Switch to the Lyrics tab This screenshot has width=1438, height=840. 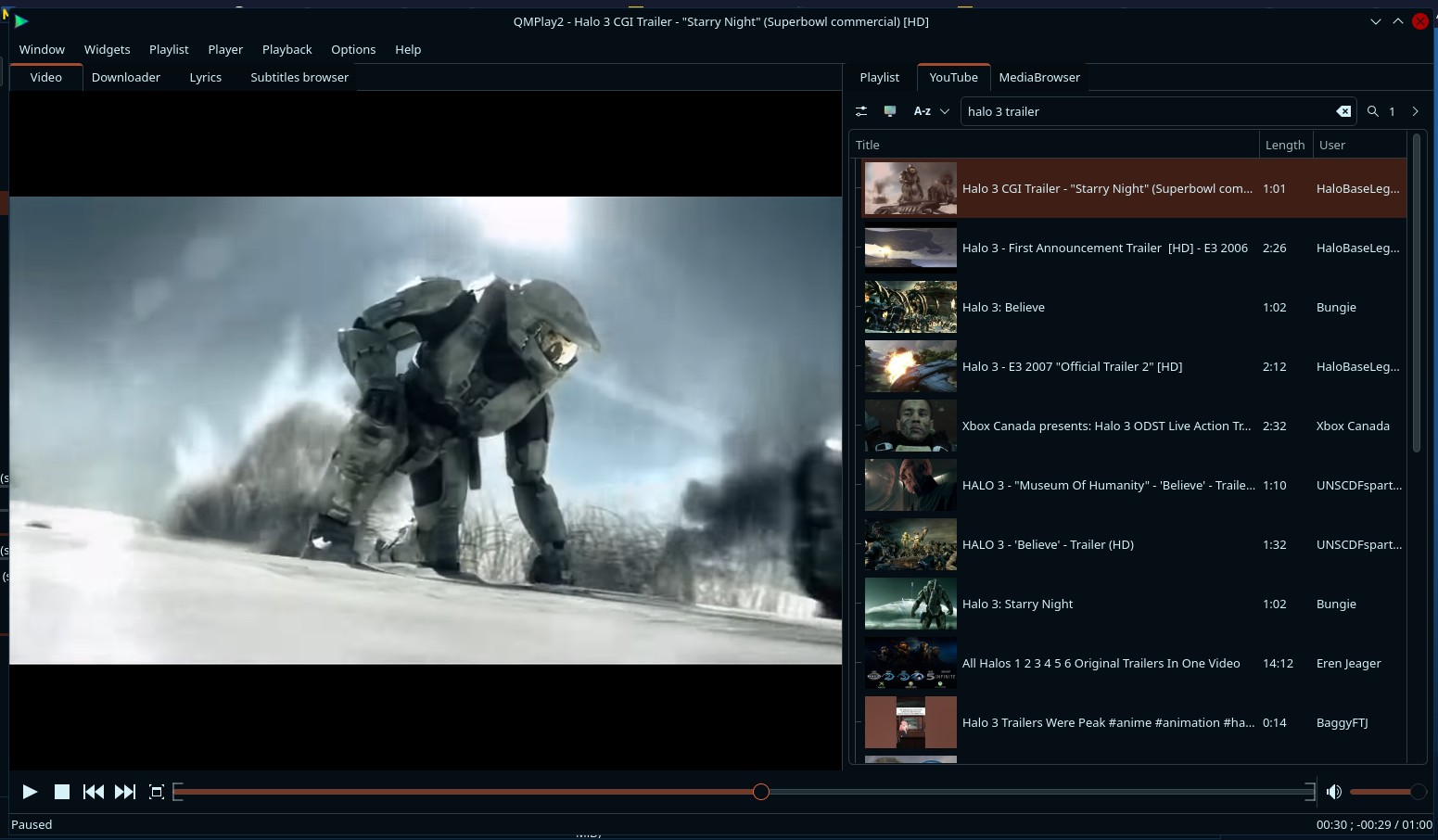[x=206, y=77]
